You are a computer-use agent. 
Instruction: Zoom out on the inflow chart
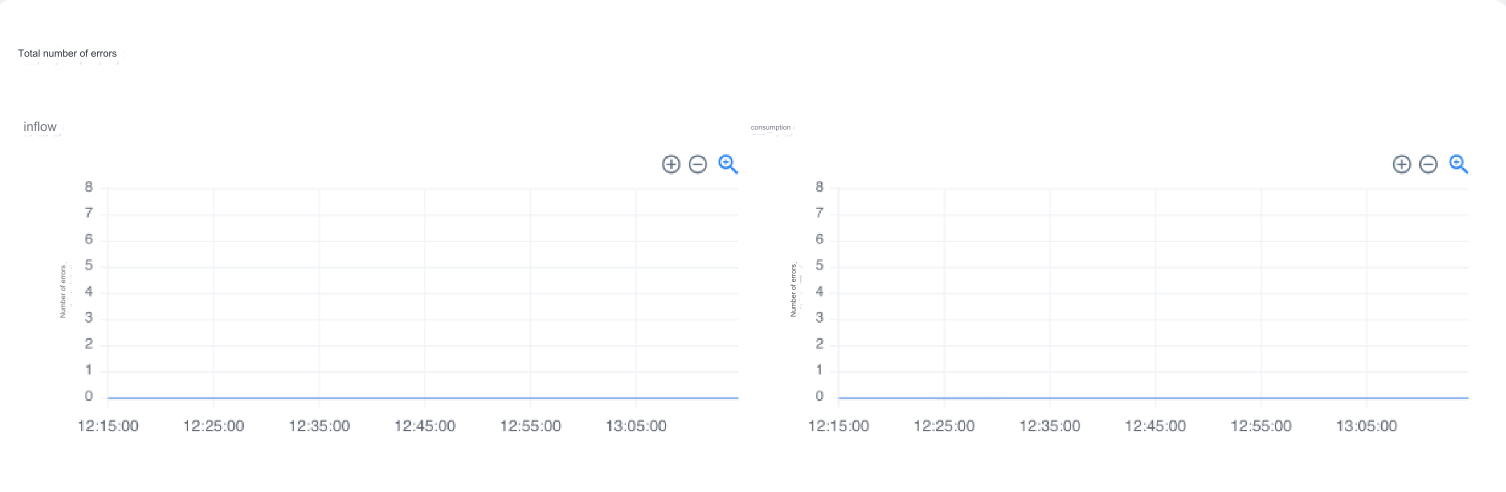click(698, 164)
